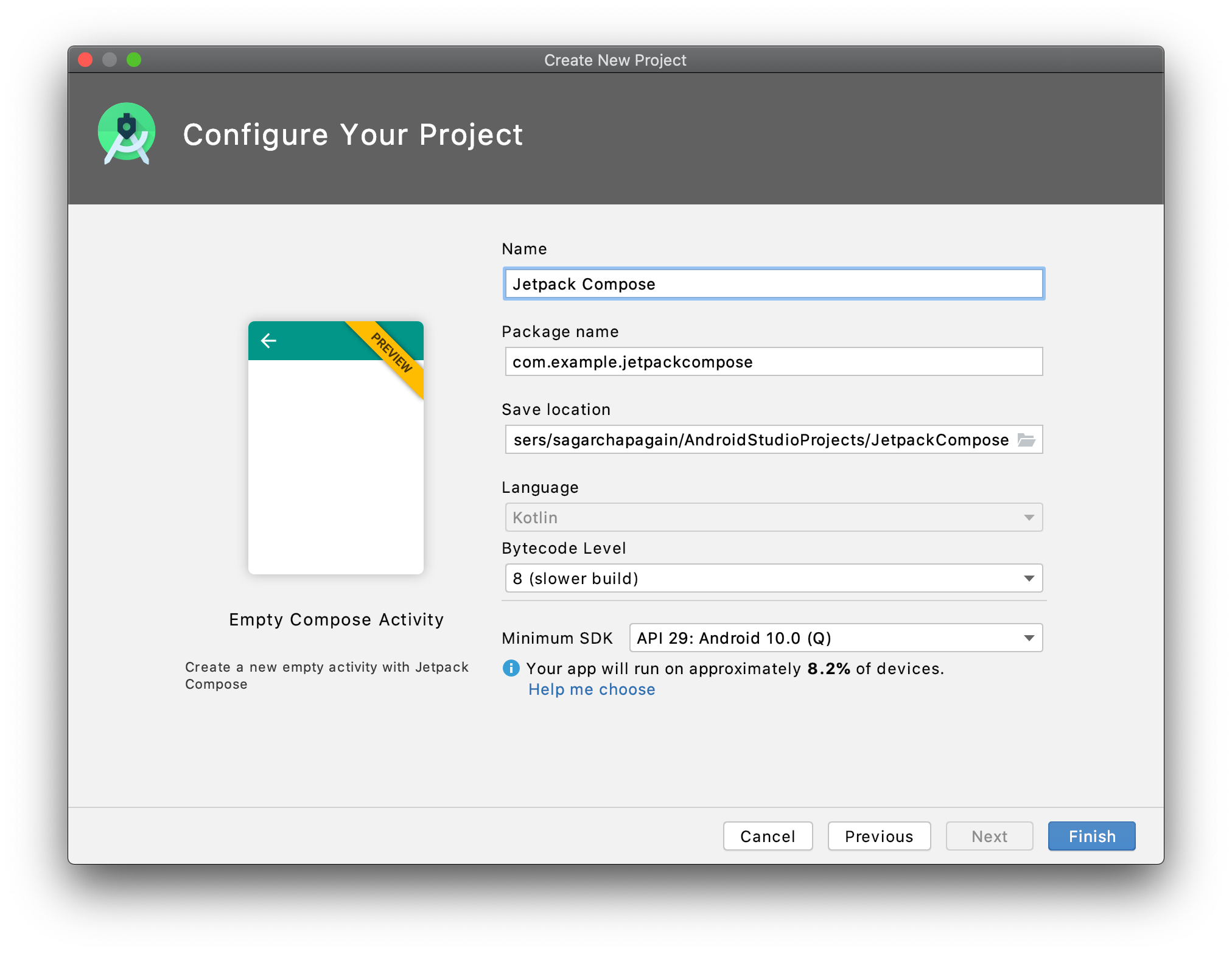Click the green maximize window button

point(134,60)
